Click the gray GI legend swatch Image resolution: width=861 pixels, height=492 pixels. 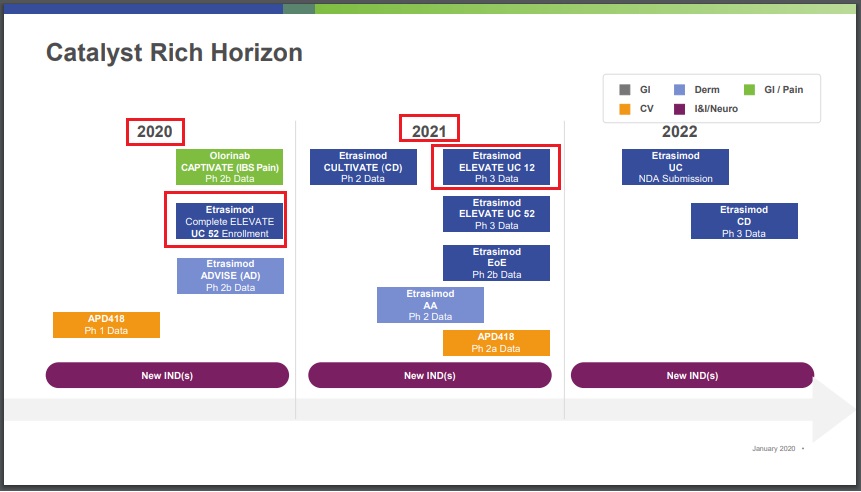(624, 90)
